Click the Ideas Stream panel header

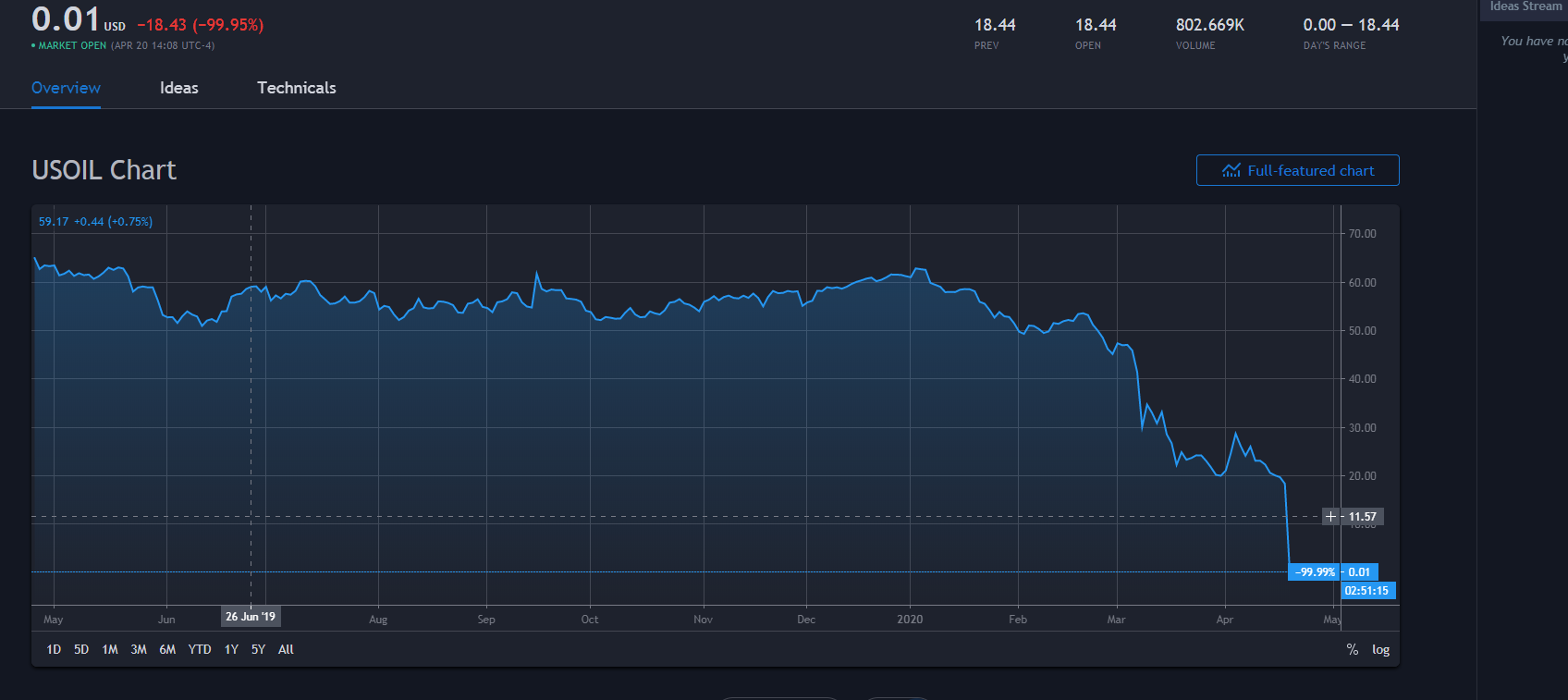1525,7
